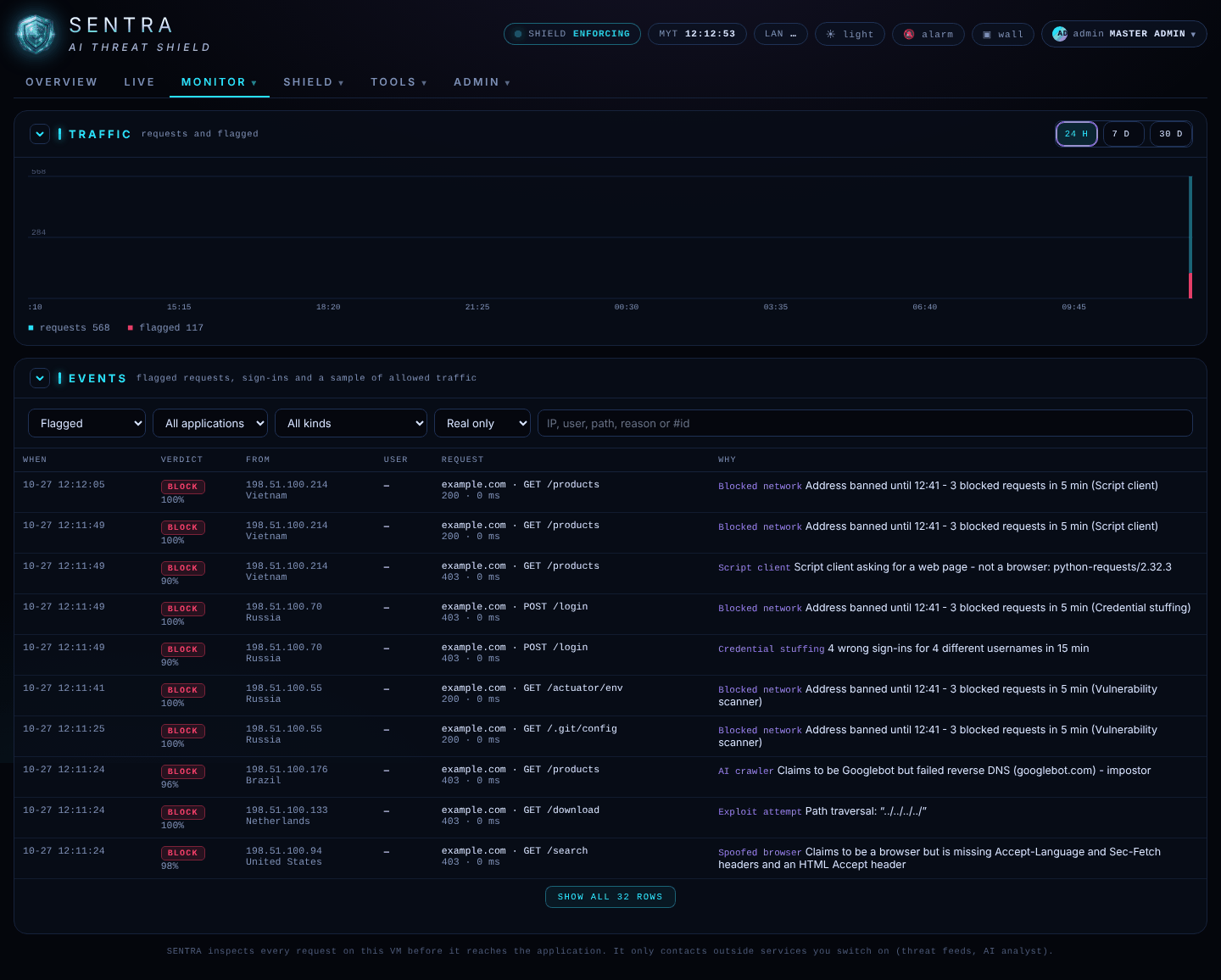Image resolution: width=1221 pixels, height=980 pixels.
Task: Click the WHY column header
Action: (727, 459)
